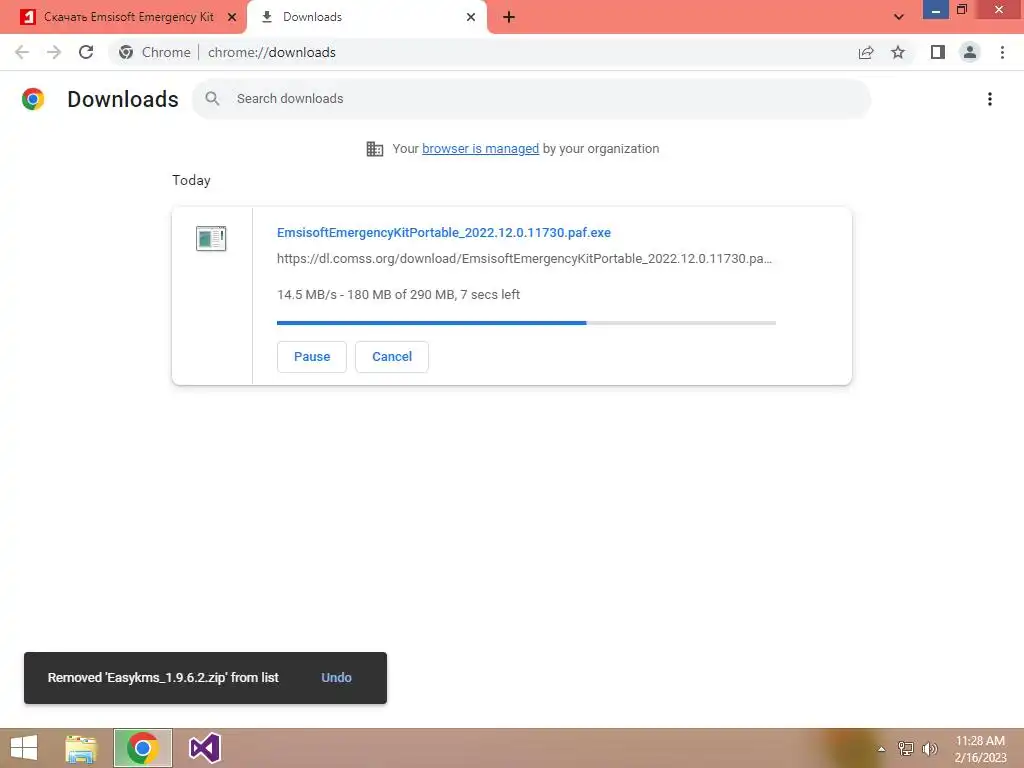This screenshot has height=768, width=1024.
Task: Focus the Search downloads field
Action: (531, 99)
